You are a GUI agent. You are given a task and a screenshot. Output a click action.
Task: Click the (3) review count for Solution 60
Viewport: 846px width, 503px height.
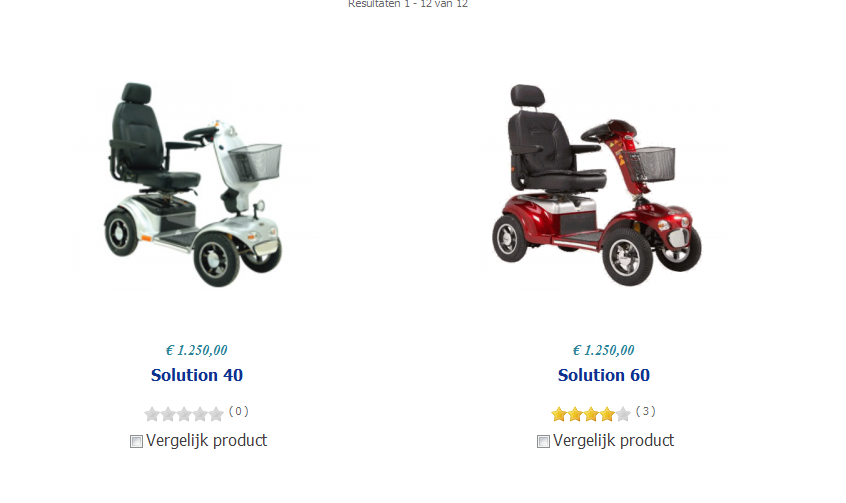click(645, 411)
